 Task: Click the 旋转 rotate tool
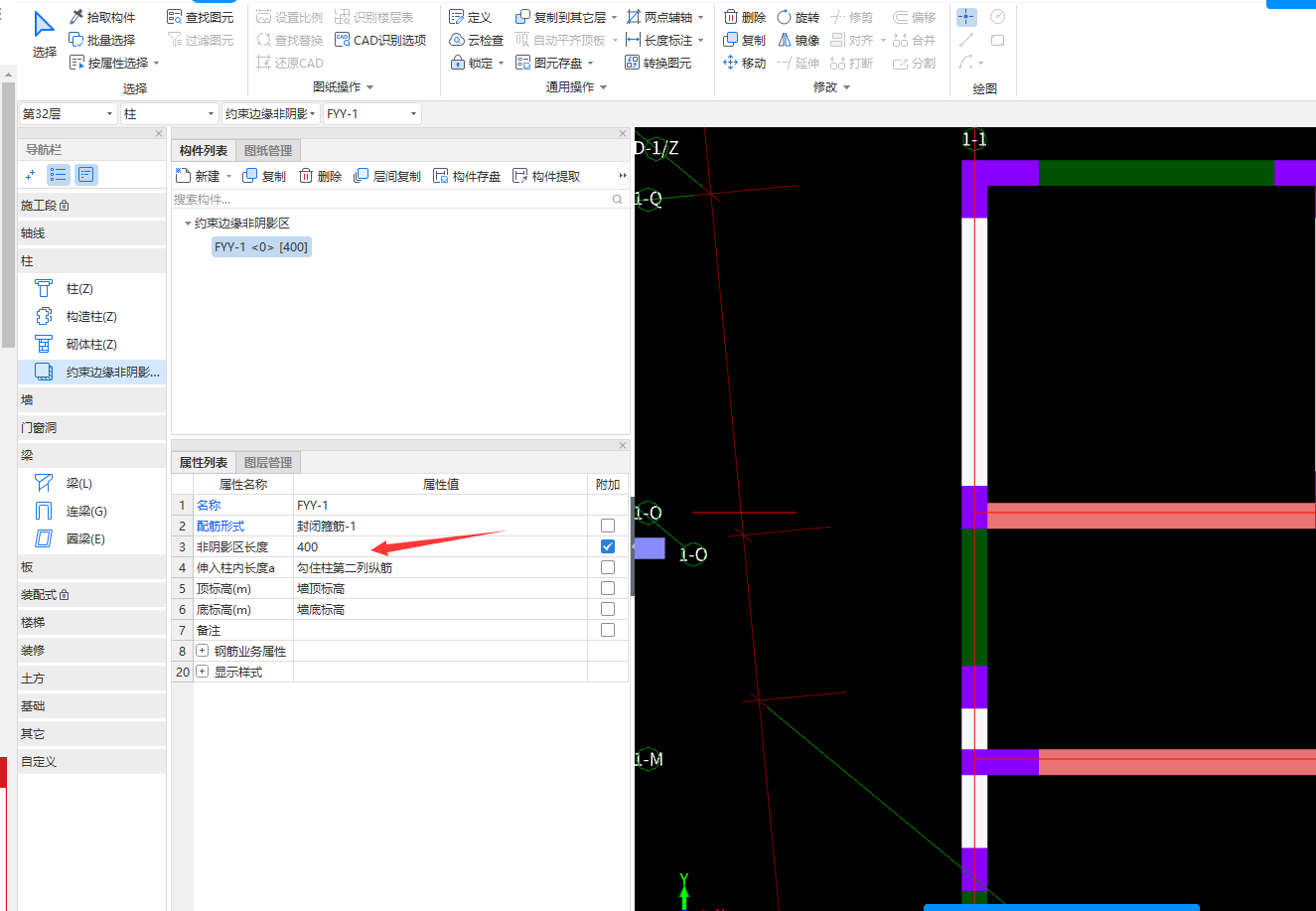click(799, 17)
